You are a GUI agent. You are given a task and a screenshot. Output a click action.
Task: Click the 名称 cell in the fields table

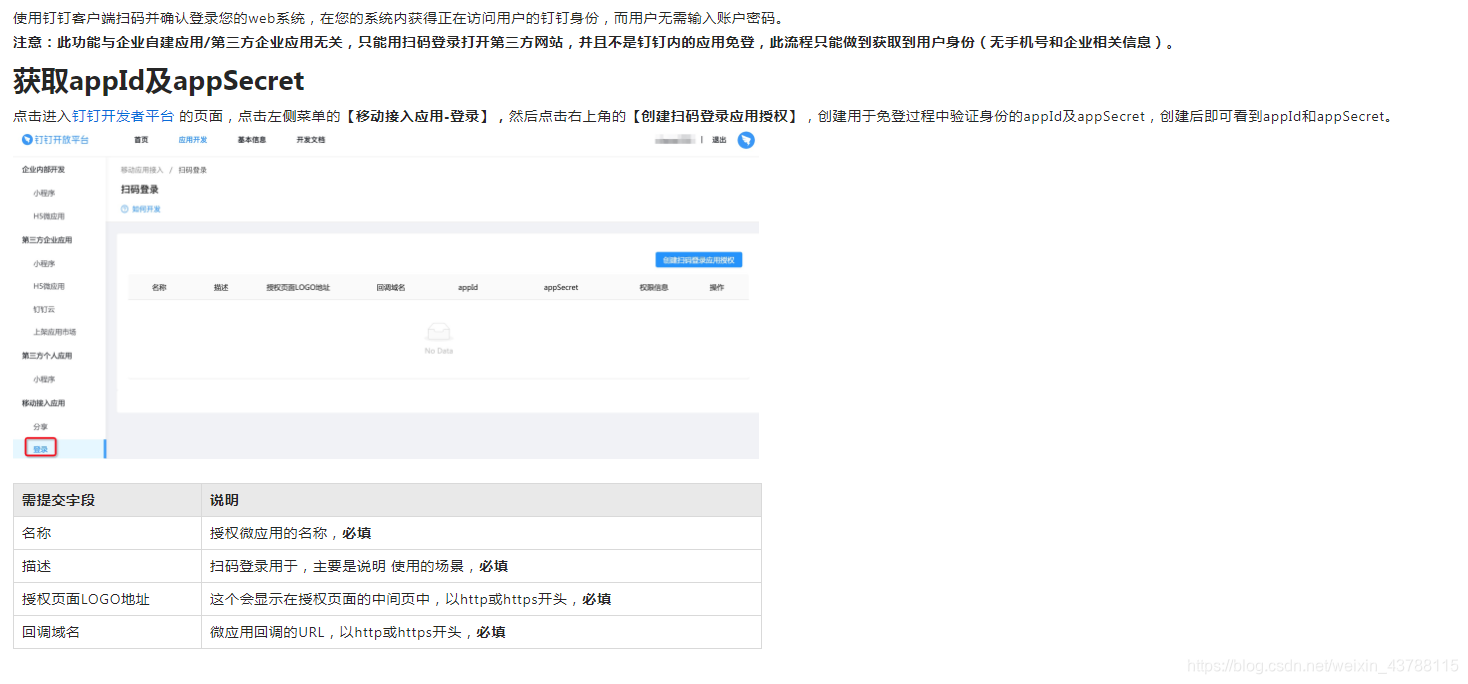(107, 533)
